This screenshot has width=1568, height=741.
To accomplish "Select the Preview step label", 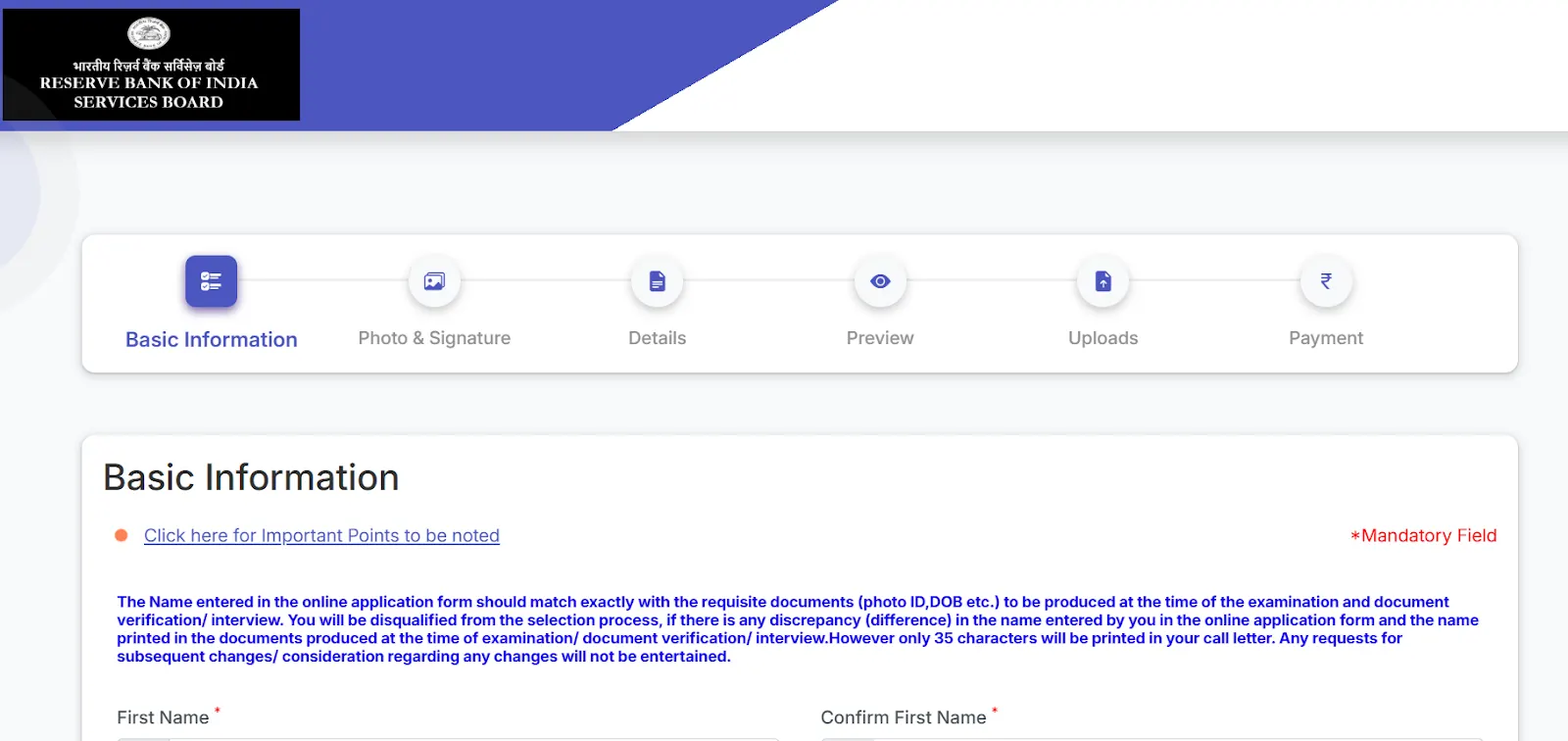I will 879,337.
